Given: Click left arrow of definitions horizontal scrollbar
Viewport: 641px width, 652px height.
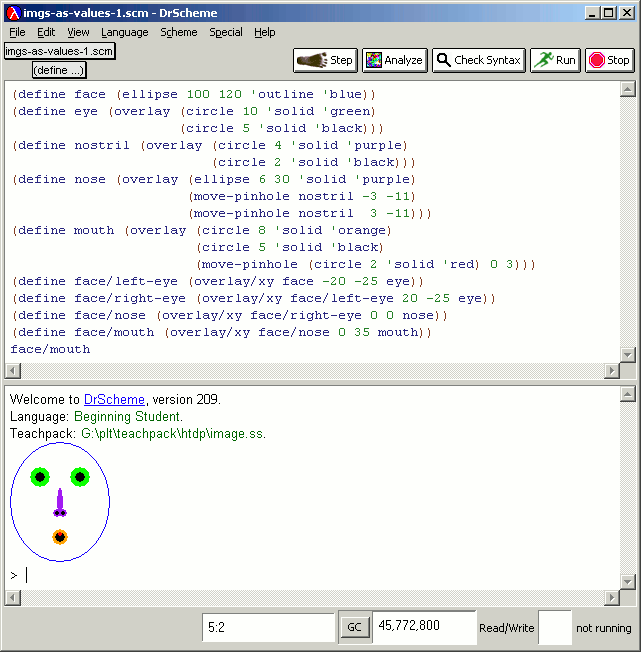Looking at the screenshot, I should click(13, 370).
